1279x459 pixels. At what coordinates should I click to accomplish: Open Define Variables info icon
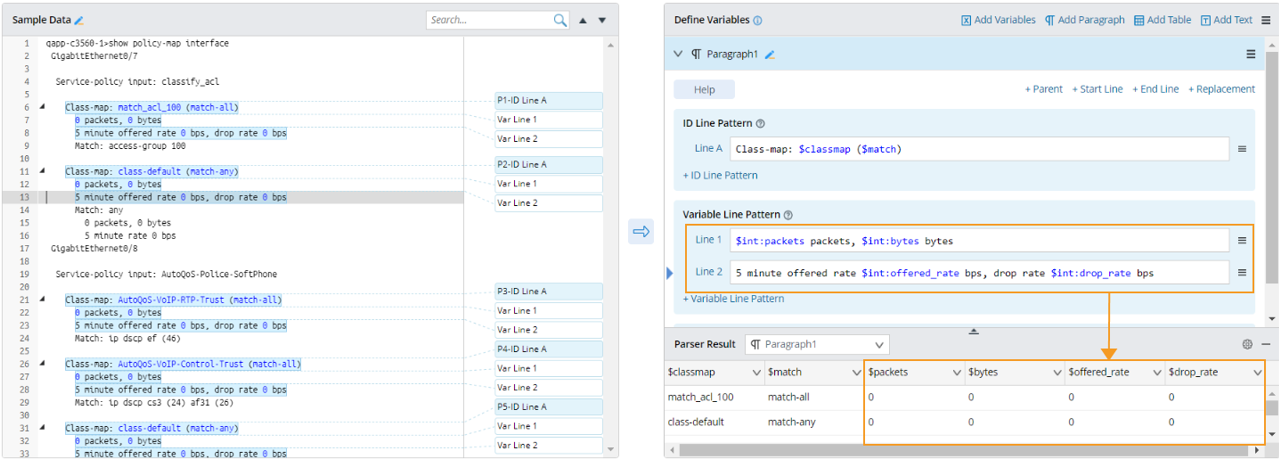(x=757, y=20)
